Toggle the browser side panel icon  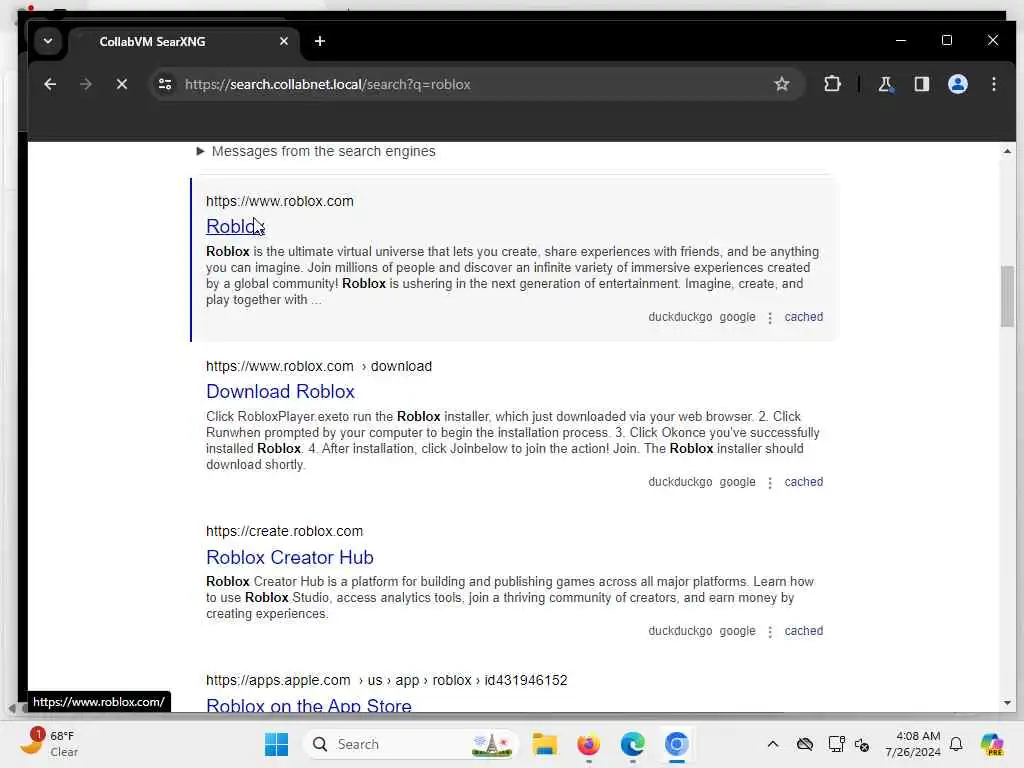pos(921,84)
